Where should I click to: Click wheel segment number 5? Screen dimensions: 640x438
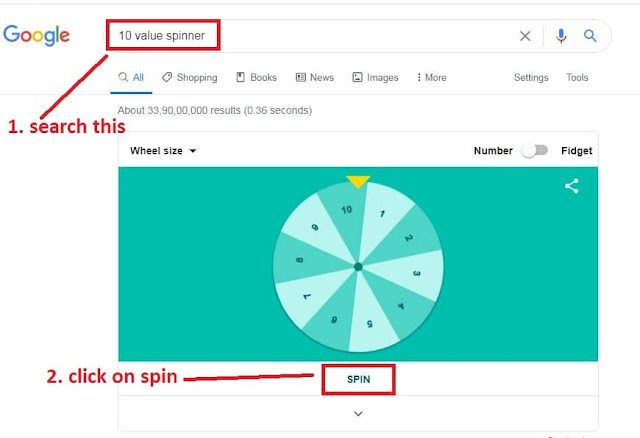[369, 324]
